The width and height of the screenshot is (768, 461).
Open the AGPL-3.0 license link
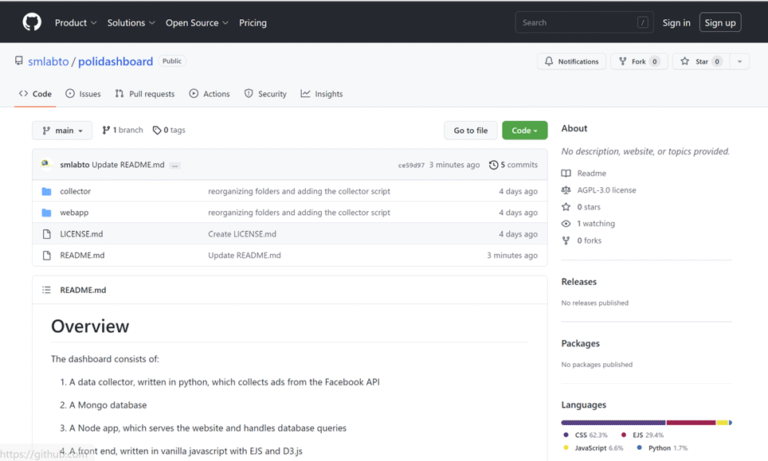click(x=606, y=190)
